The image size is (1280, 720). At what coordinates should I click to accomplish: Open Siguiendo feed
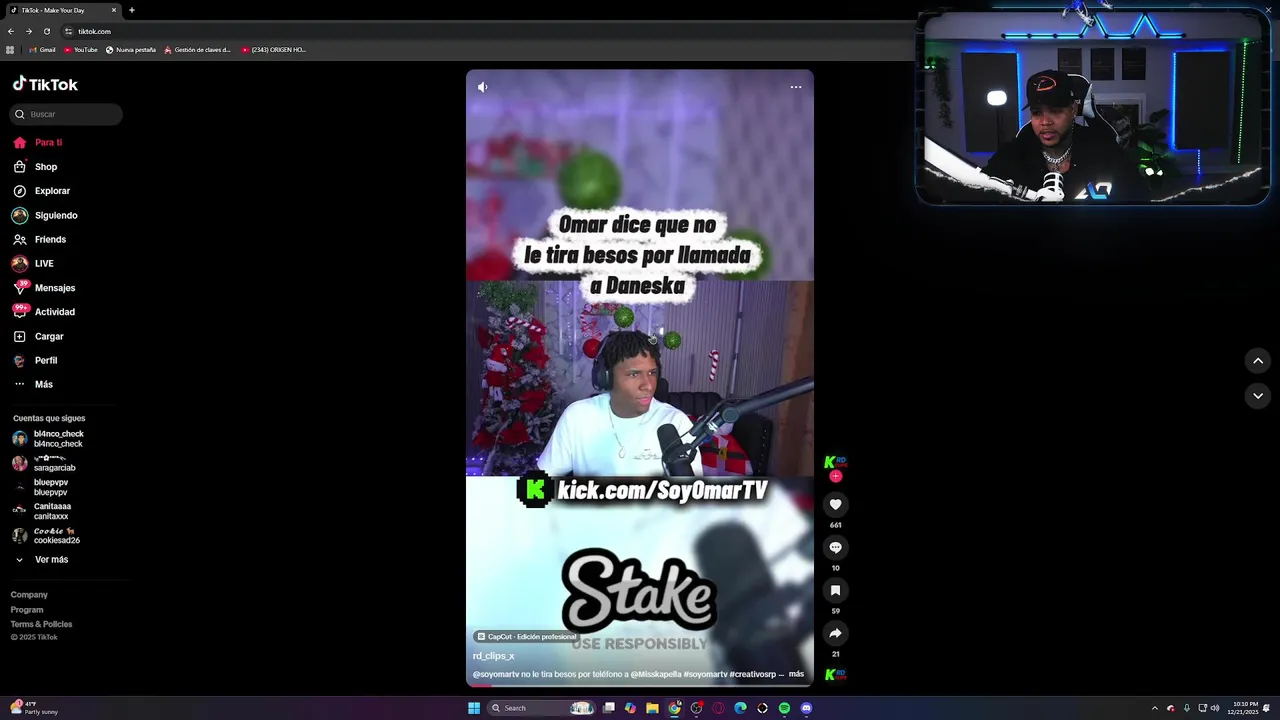tap(45, 216)
